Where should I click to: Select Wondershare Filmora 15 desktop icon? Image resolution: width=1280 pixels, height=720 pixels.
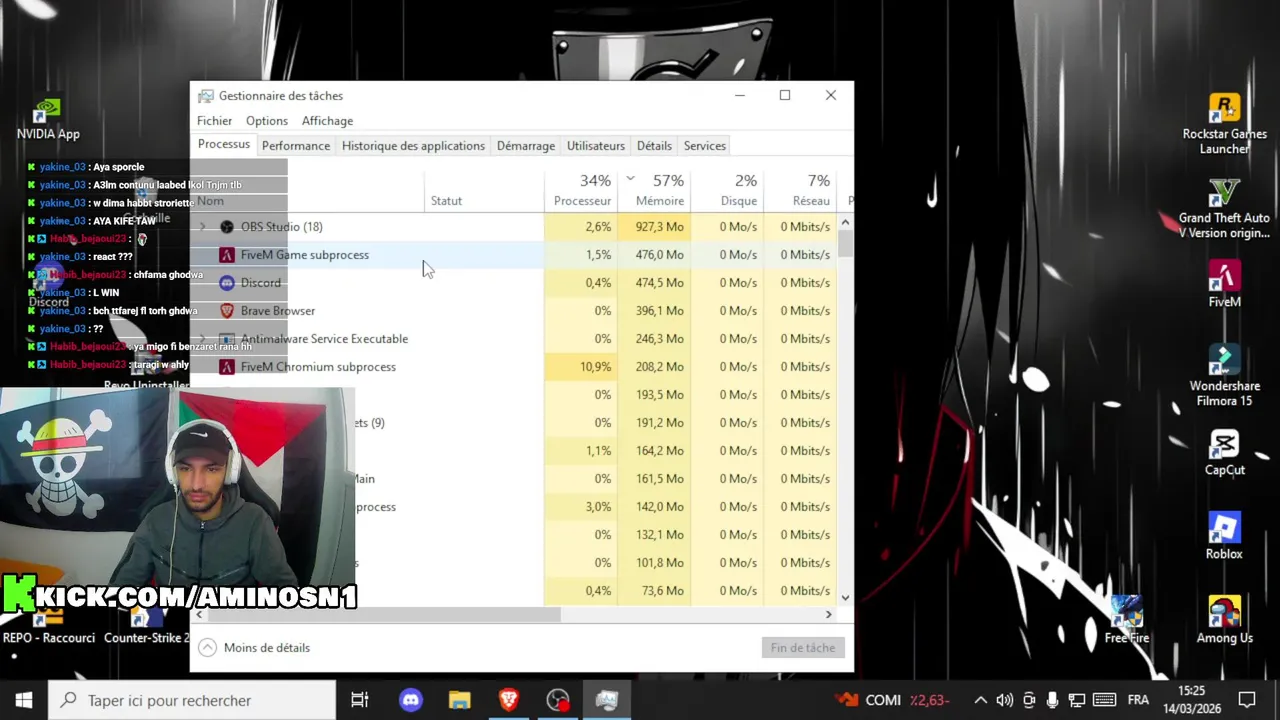(x=1224, y=376)
